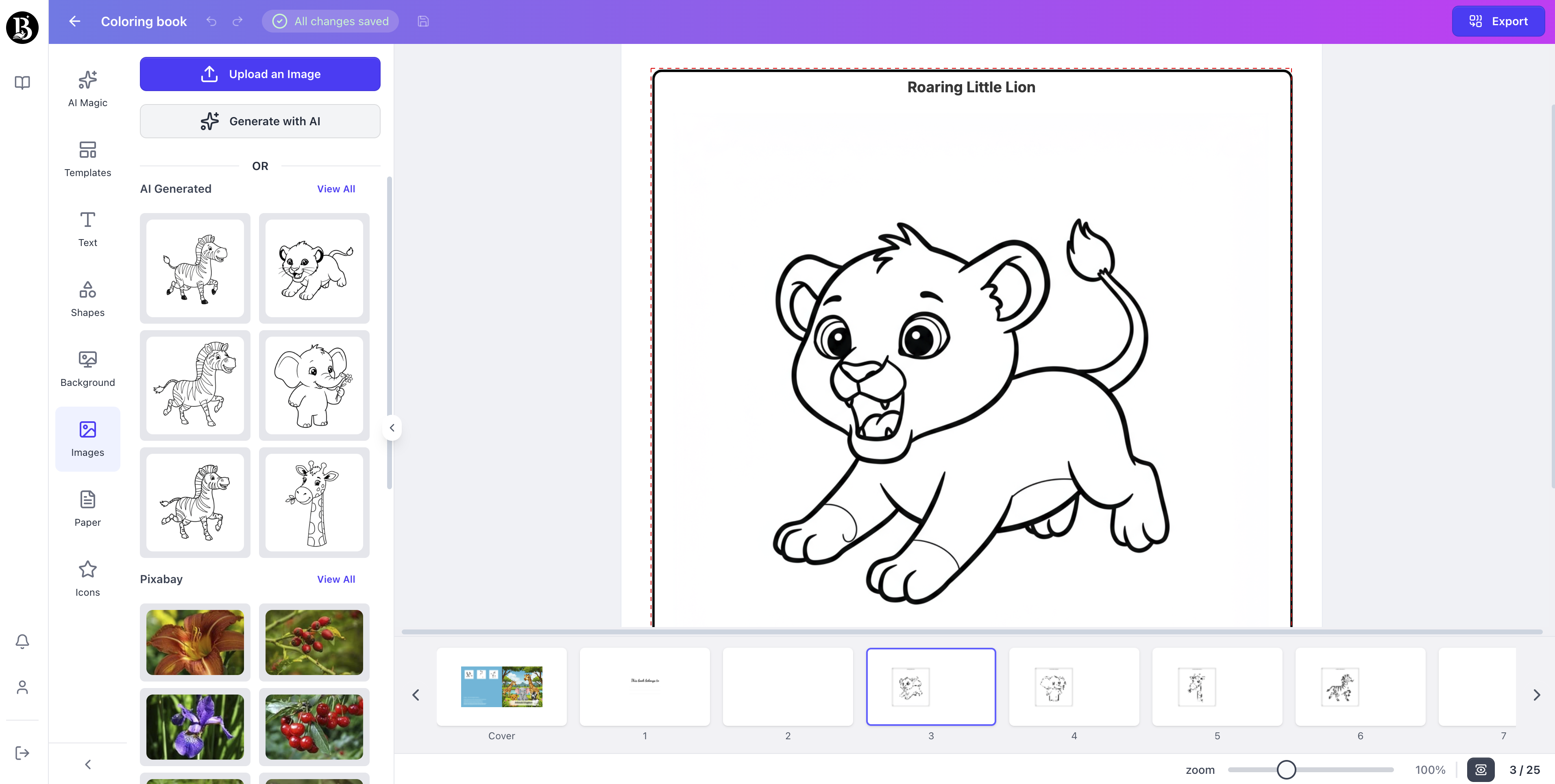Open the Paper settings panel
This screenshot has width=1555, height=784.
click(x=87, y=508)
